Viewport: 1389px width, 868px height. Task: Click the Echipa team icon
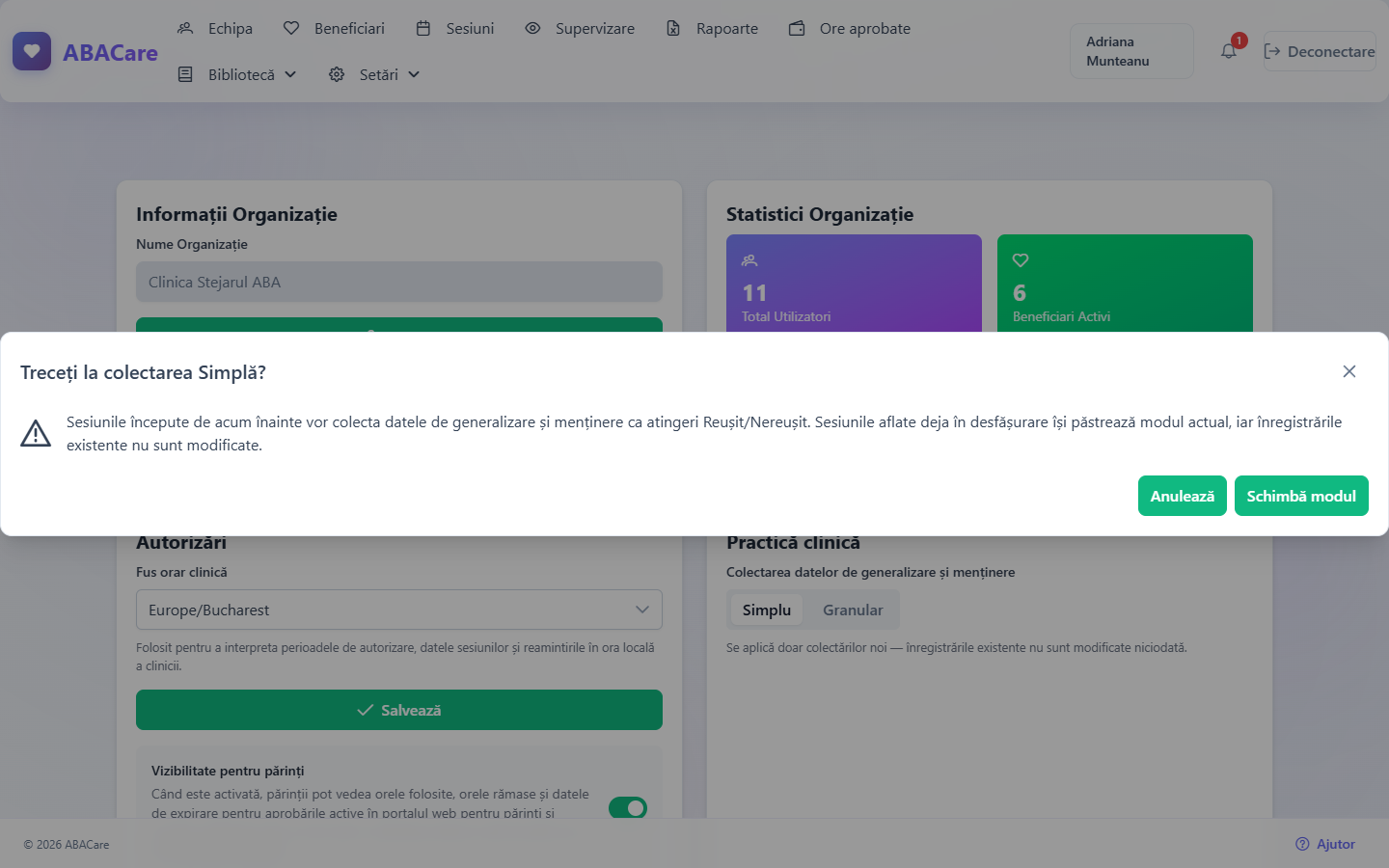185,29
